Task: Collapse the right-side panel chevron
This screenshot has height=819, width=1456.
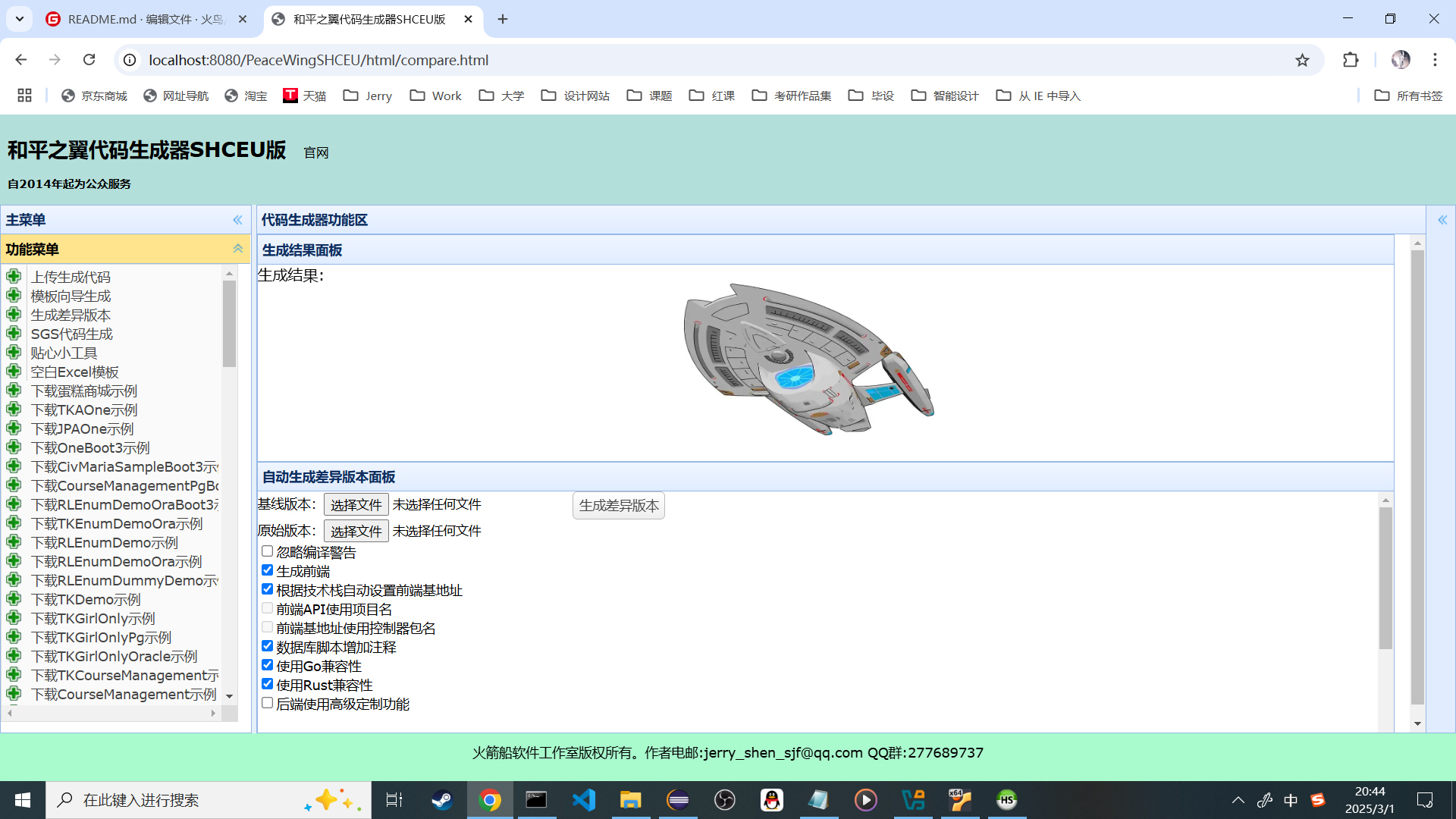Action: (x=1442, y=220)
